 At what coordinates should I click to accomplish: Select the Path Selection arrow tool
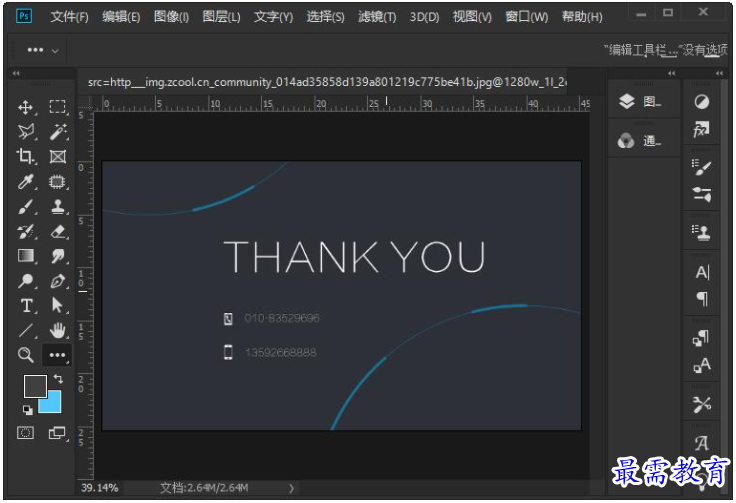point(58,305)
